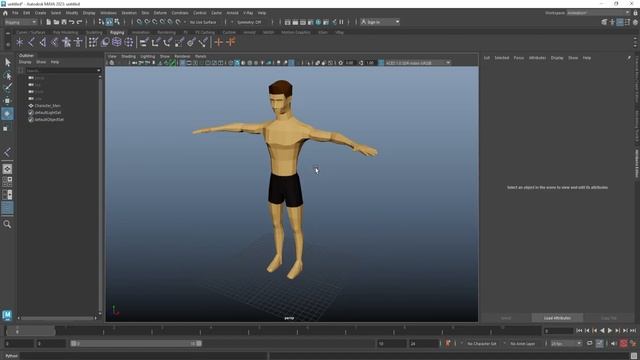The image size is (640, 360).
Task: Click the magnifier search icon in left sidebar
Action: [7, 224]
